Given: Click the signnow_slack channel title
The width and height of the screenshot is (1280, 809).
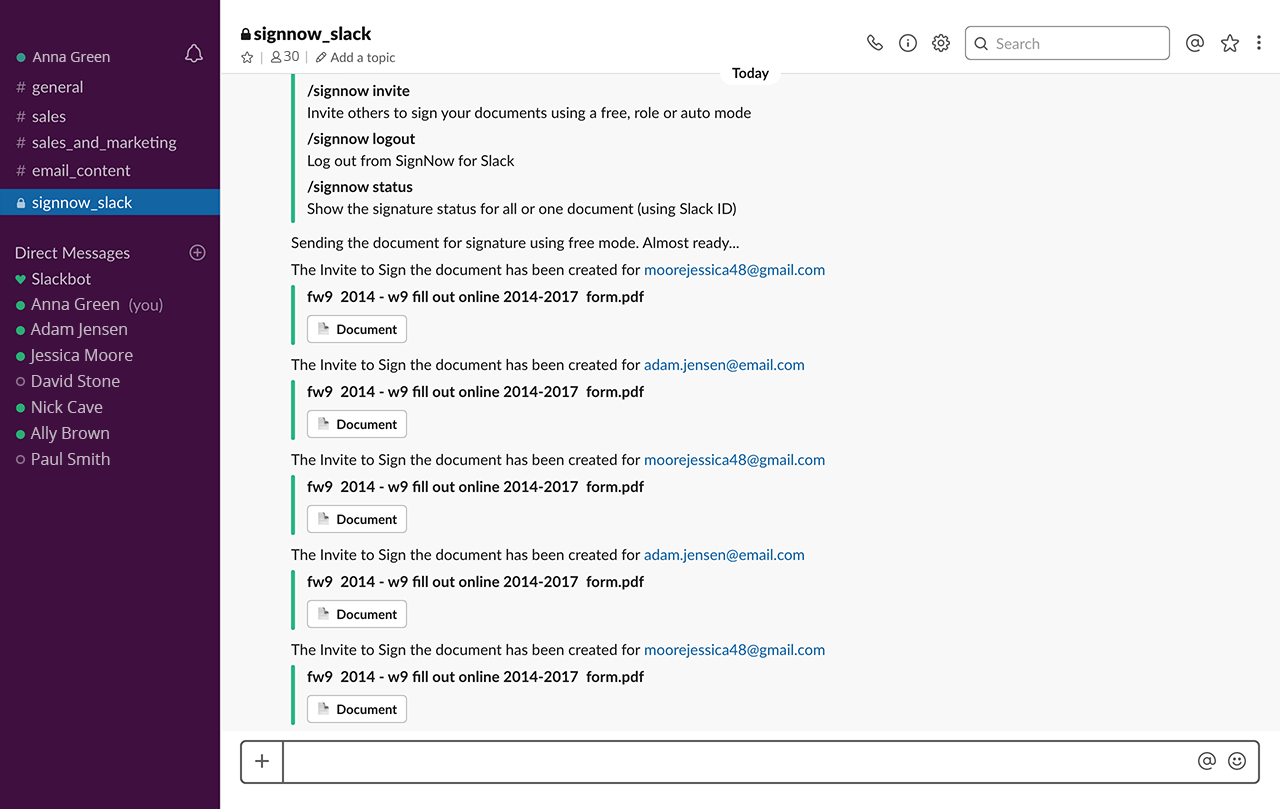Looking at the screenshot, I should [312, 34].
